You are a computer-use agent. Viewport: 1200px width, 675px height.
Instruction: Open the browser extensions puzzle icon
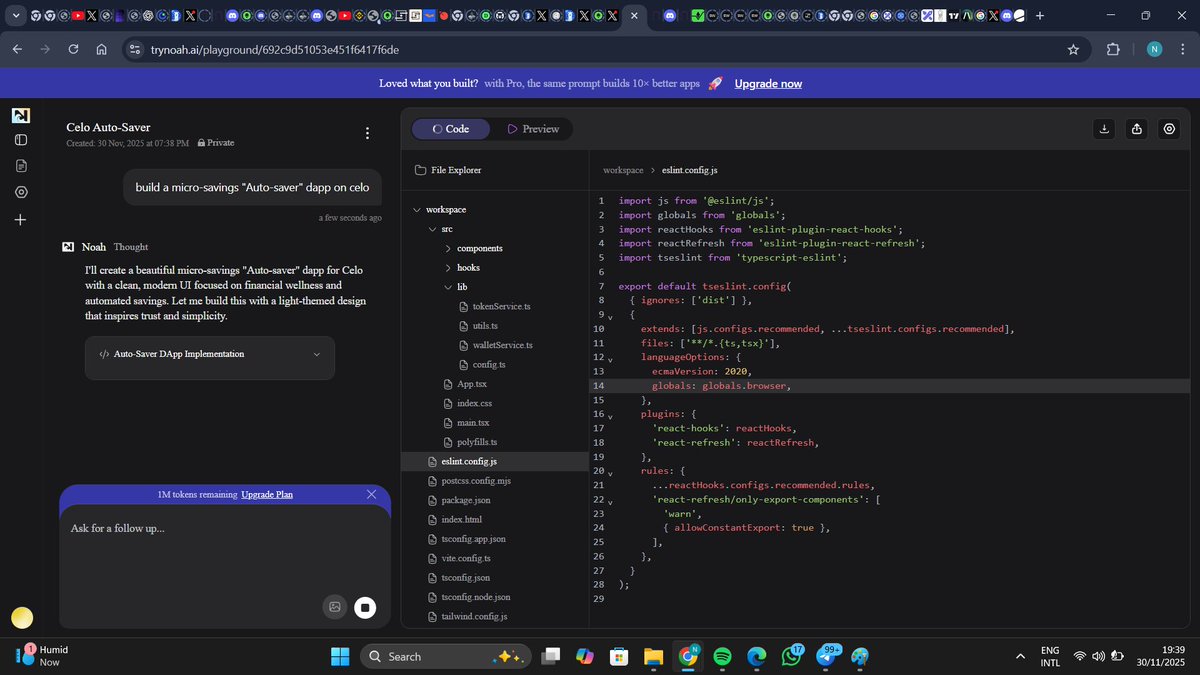[x=1113, y=50]
